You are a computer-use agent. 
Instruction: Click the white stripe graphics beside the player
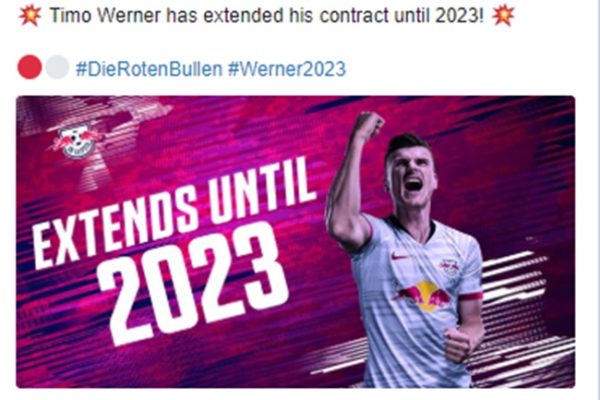[513, 278]
